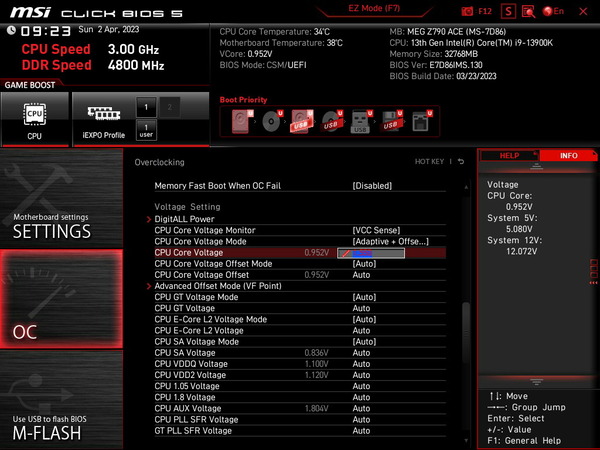The width and height of the screenshot is (600, 450).
Task: Switch to the INFO tab
Action: (568, 156)
